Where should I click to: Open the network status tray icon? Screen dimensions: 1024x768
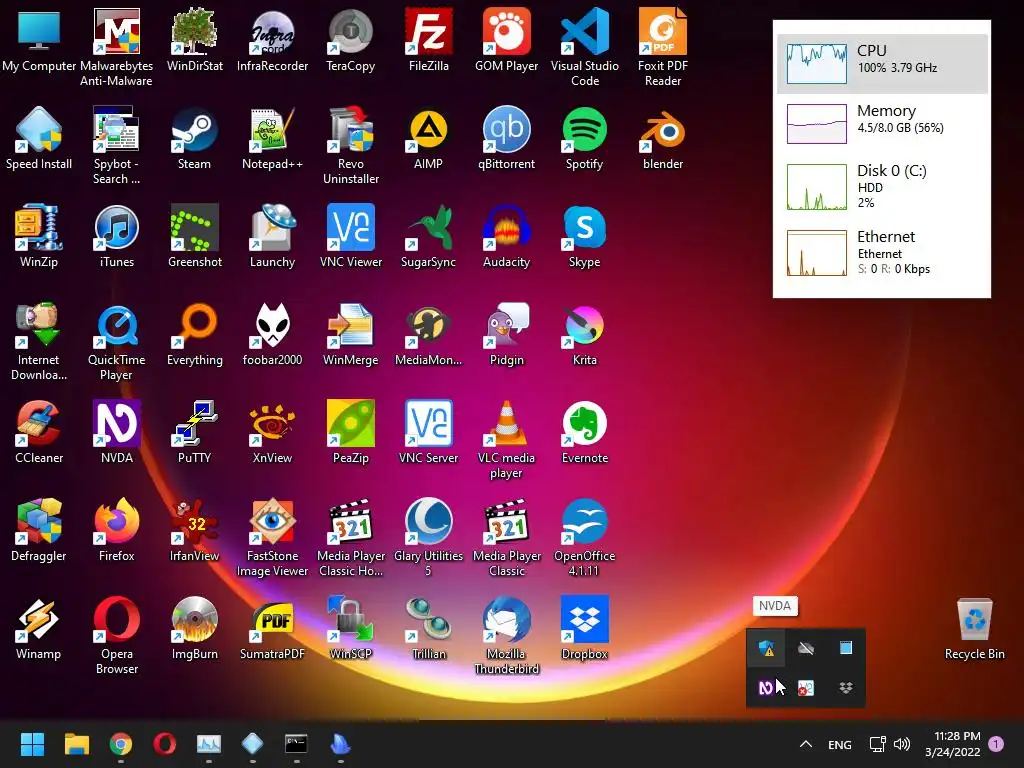click(x=877, y=744)
